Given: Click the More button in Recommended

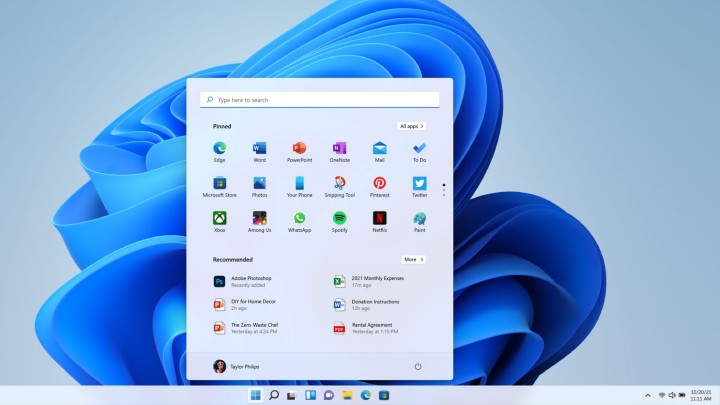Looking at the screenshot, I should point(414,259).
